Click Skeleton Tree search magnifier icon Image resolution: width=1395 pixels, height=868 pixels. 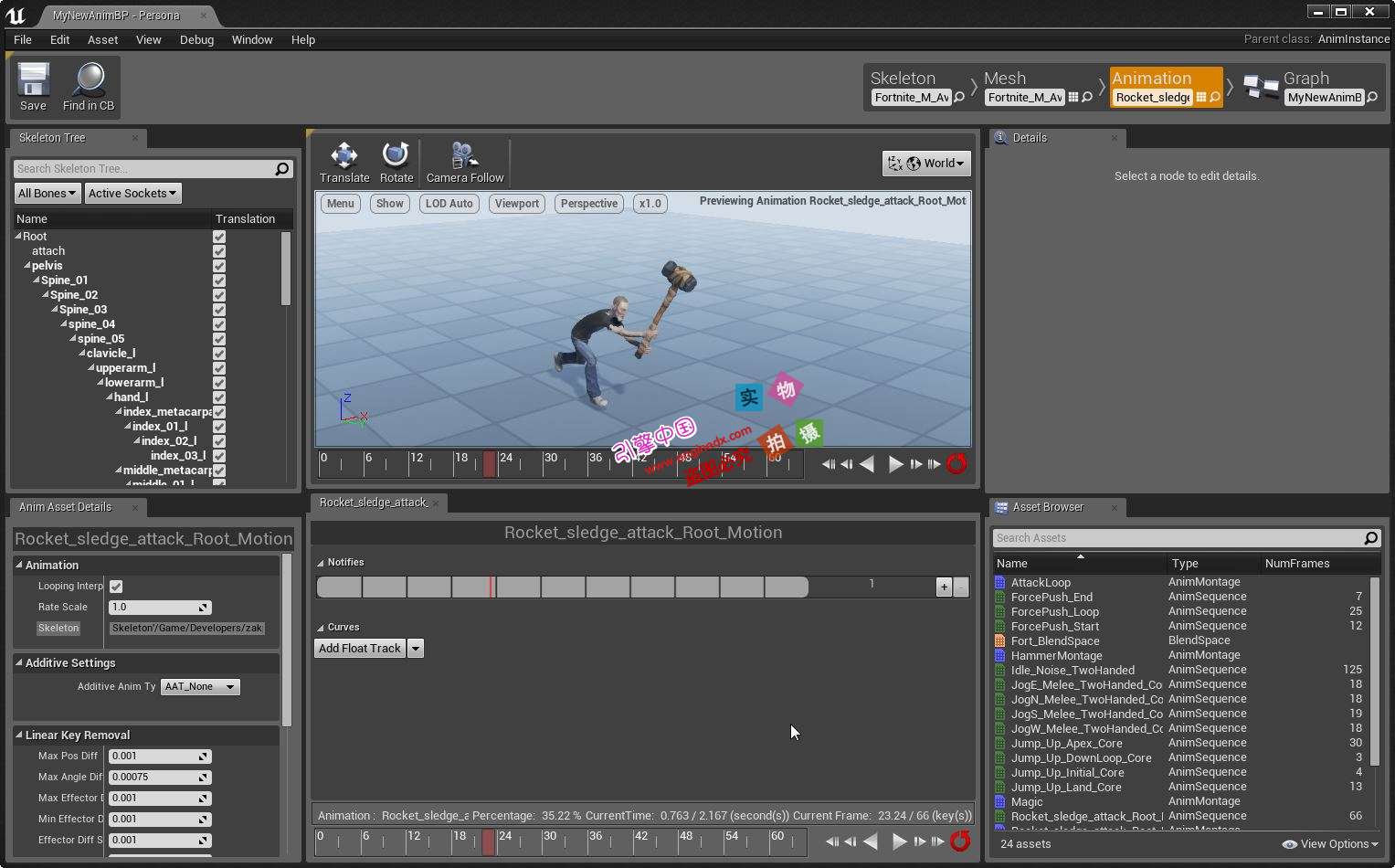(x=281, y=168)
